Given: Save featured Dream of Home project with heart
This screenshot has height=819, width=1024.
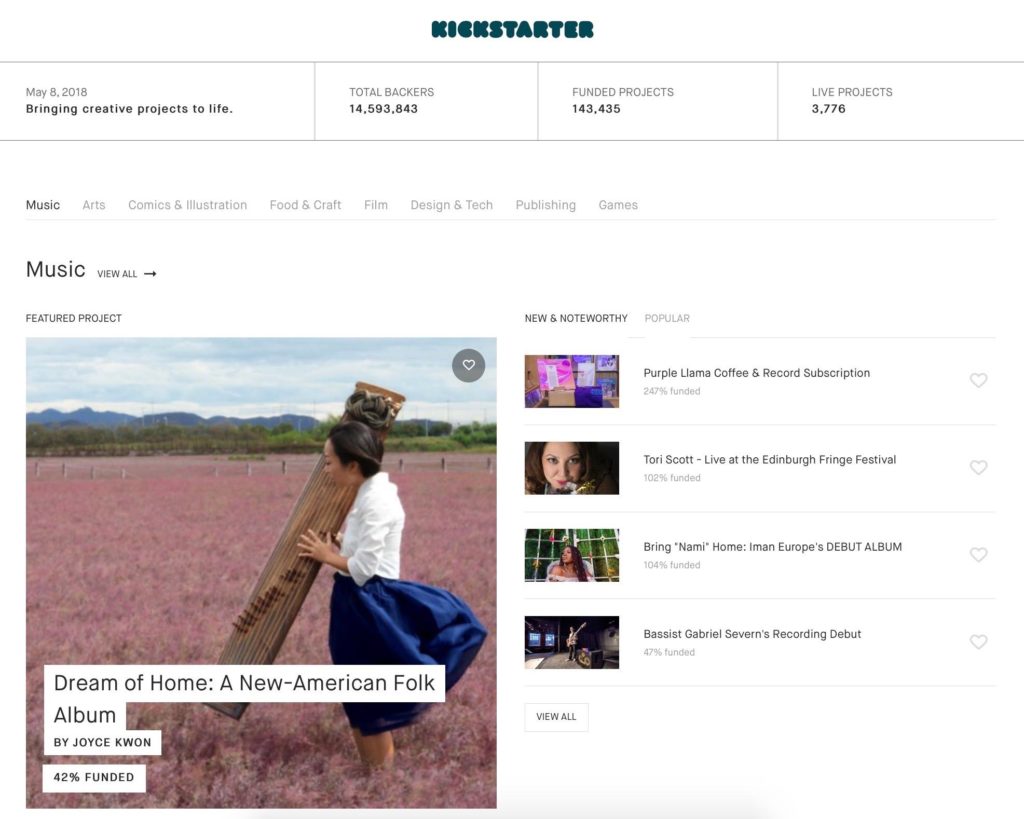Looking at the screenshot, I should click(468, 365).
